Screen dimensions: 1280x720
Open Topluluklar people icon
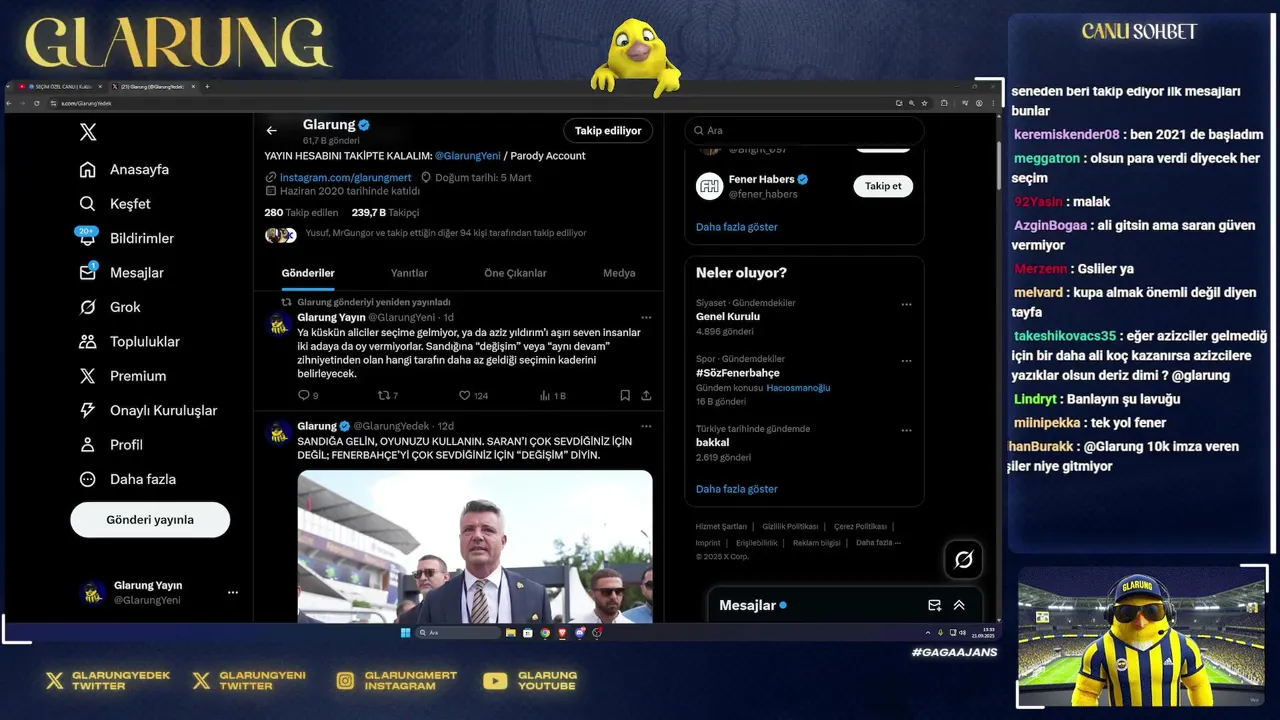88,342
